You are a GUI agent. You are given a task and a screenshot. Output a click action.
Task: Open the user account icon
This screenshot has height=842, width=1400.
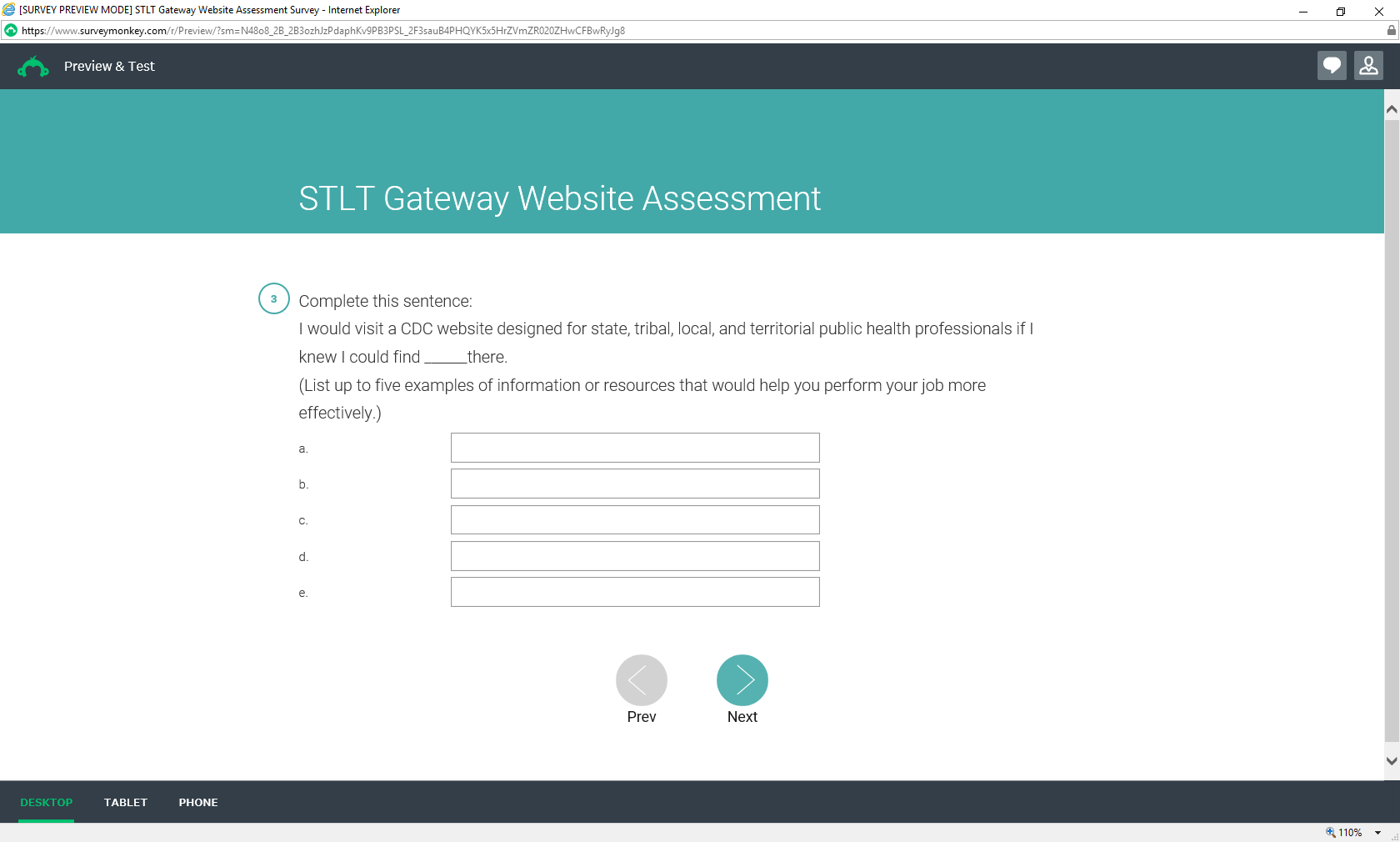[x=1368, y=66]
